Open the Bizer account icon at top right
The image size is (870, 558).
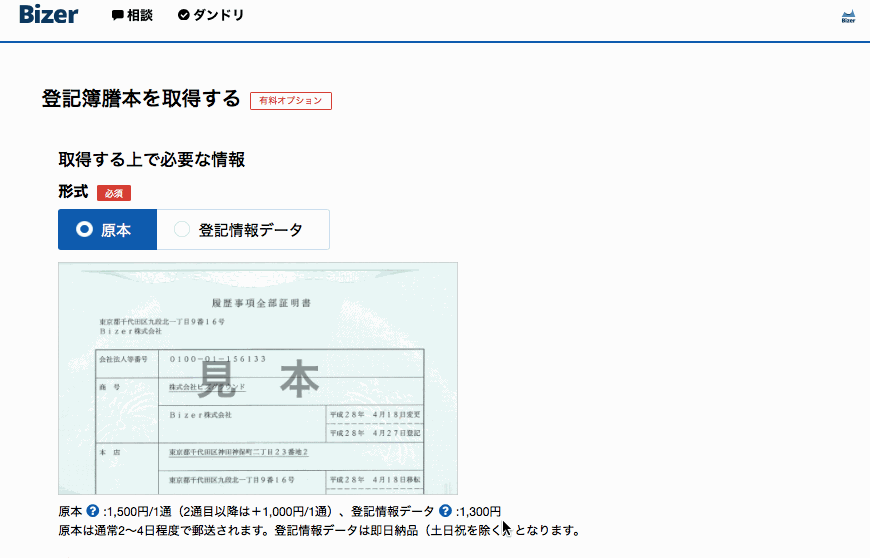(x=848, y=16)
